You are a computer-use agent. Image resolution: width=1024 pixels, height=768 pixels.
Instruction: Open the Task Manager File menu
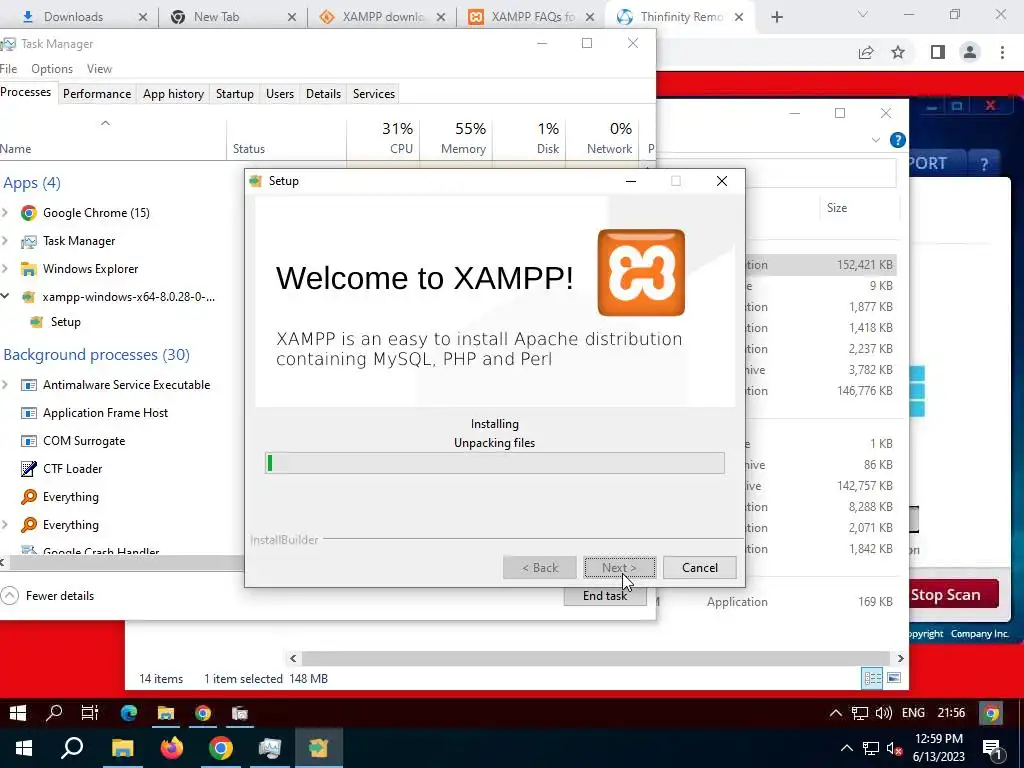pyautogui.click(x=8, y=69)
